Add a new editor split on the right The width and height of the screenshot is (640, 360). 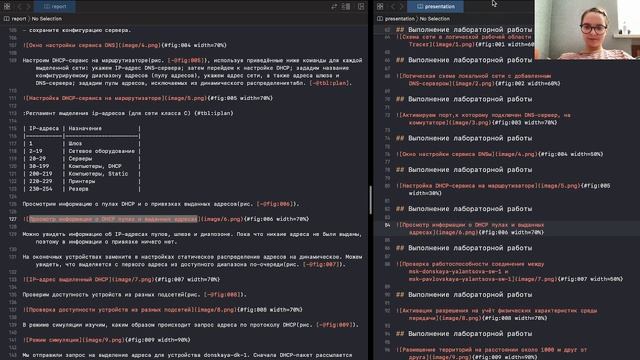(x=361, y=6)
